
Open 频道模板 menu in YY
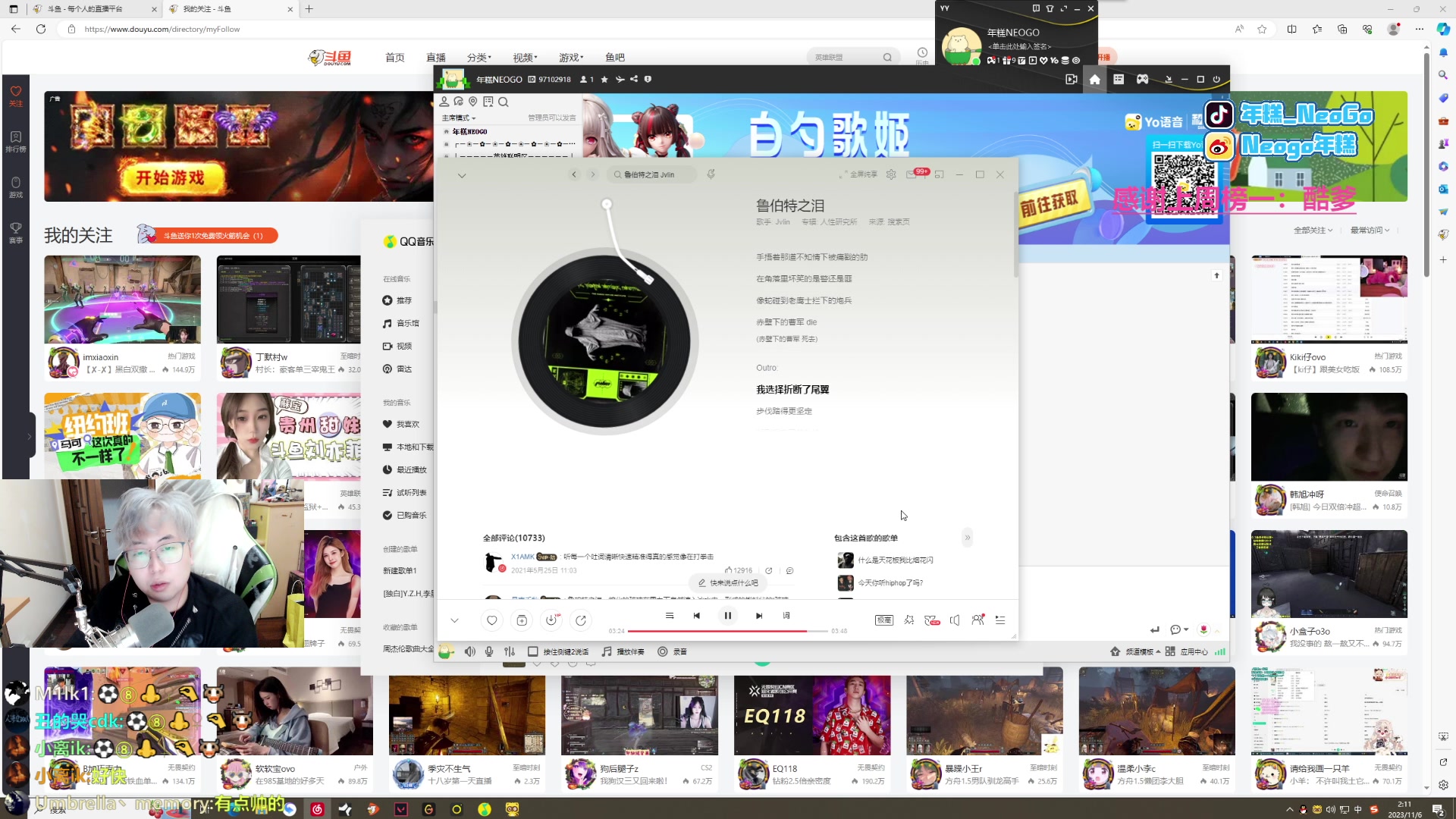[x=1135, y=651]
